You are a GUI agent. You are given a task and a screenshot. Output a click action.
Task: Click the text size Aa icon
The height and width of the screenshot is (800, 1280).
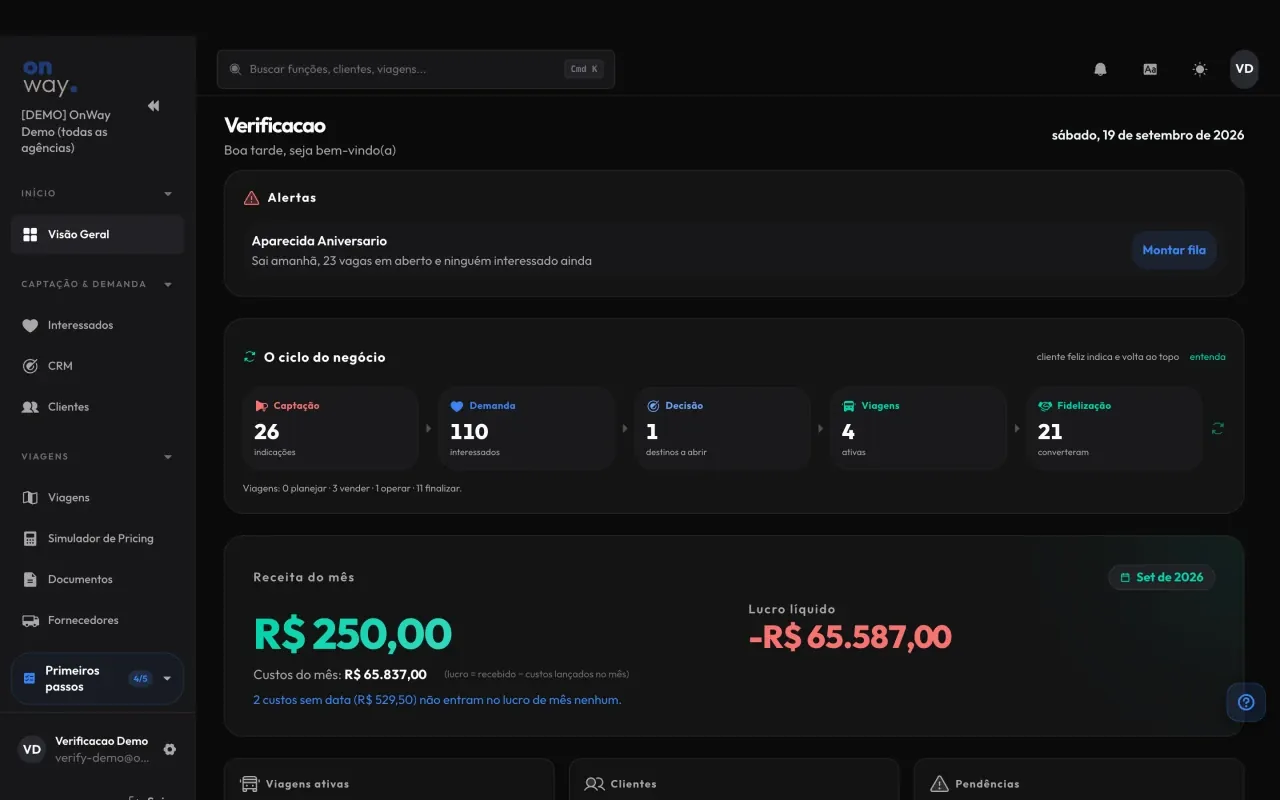1150,69
